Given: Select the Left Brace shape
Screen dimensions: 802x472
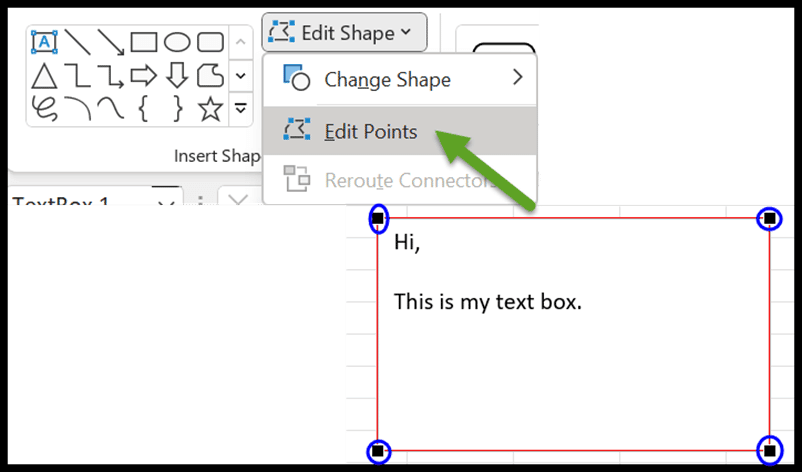Looking at the screenshot, I should [x=144, y=109].
